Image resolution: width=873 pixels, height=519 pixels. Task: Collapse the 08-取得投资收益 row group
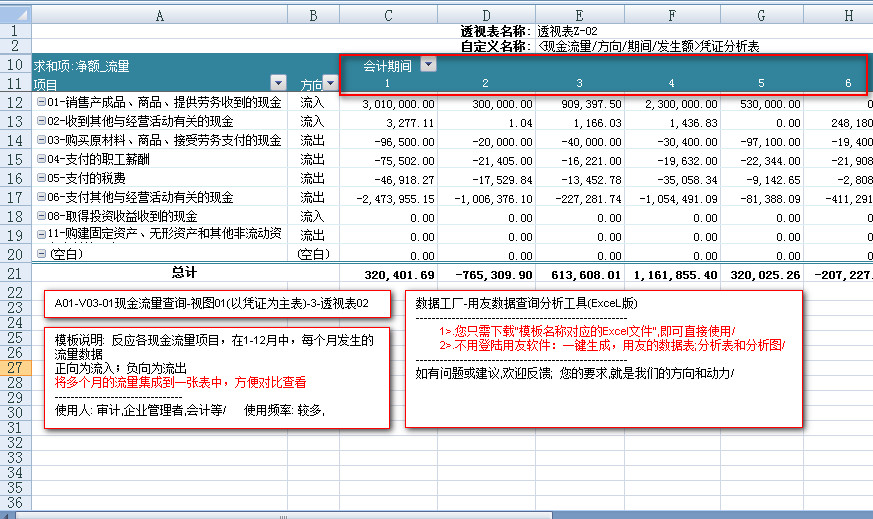(x=41, y=216)
